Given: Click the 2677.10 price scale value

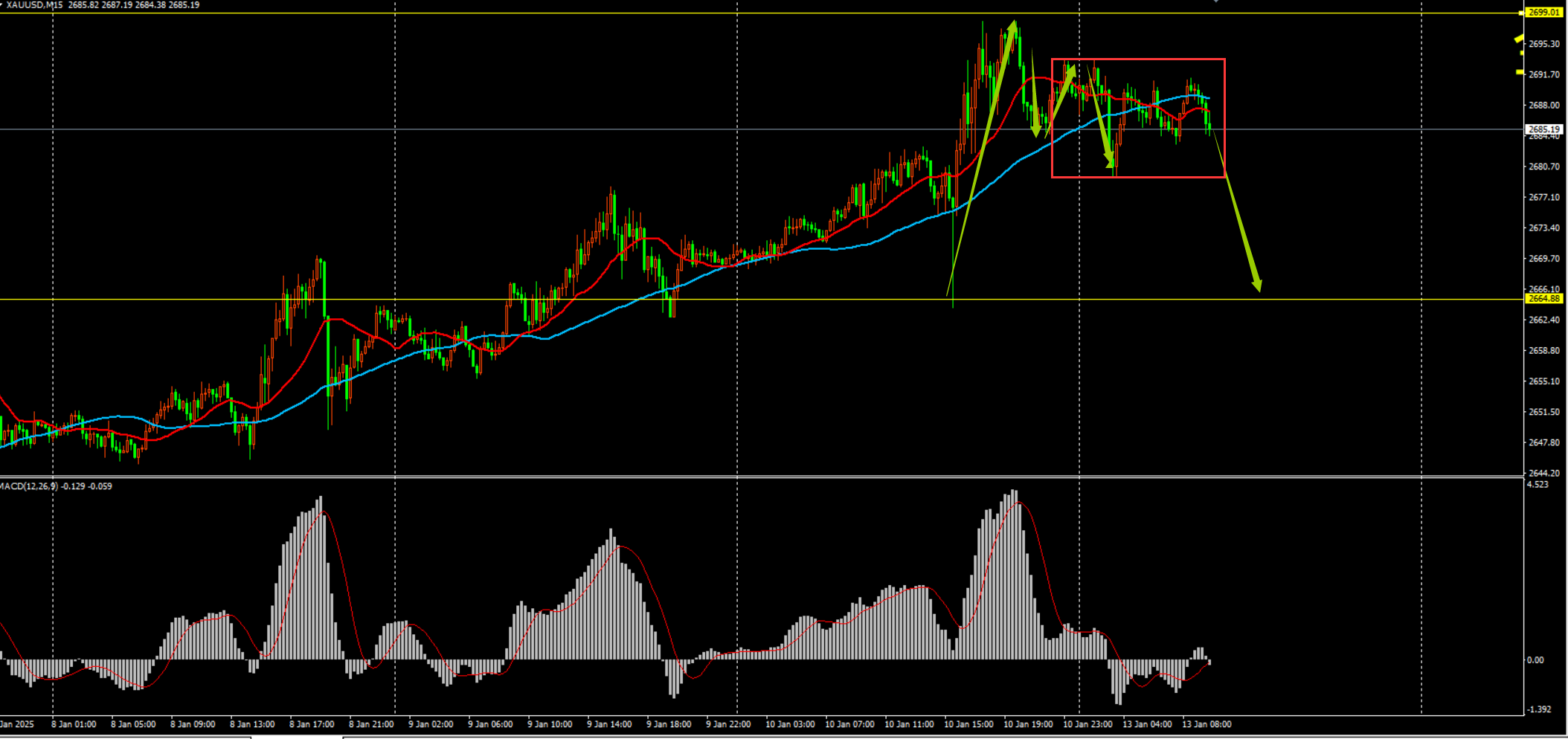Looking at the screenshot, I should pos(1544,198).
